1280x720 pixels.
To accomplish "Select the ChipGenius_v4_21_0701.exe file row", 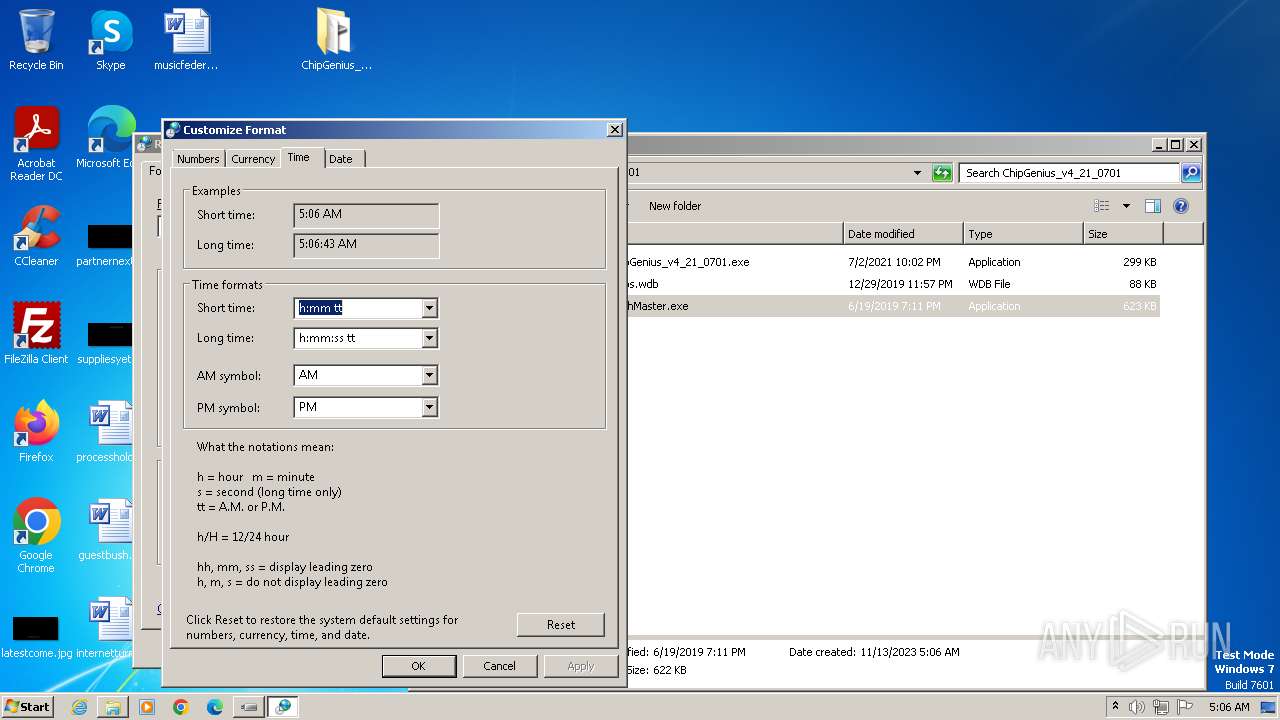I will point(893,262).
